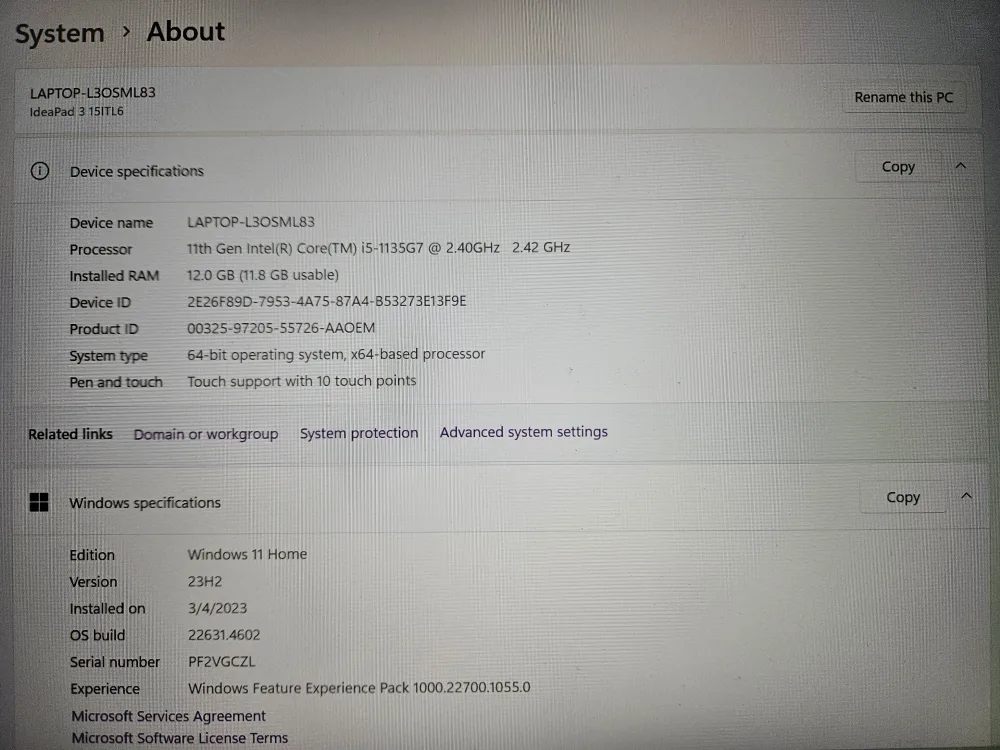Image resolution: width=1000 pixels, height=750 pixels.
Task: Click the Device ID value text
Action: tap(327, 301)
